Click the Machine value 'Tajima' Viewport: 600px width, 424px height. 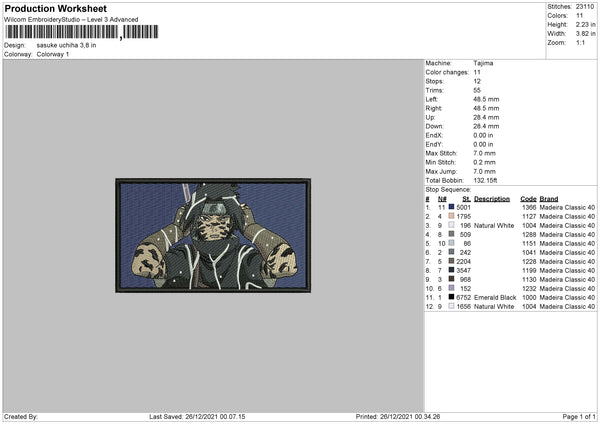483,63
